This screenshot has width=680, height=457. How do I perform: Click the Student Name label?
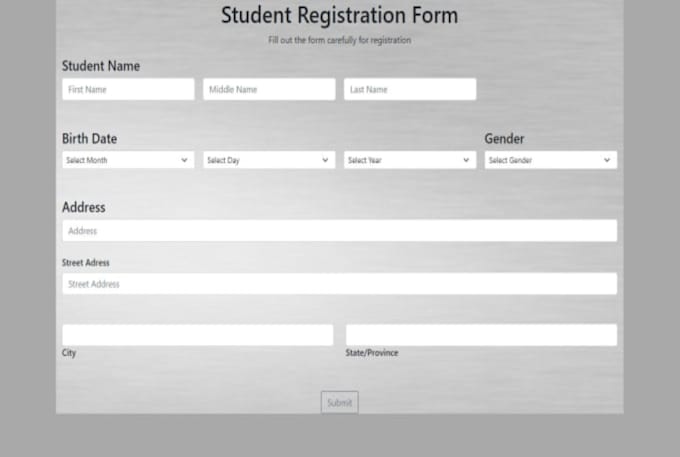pos(101,66)
